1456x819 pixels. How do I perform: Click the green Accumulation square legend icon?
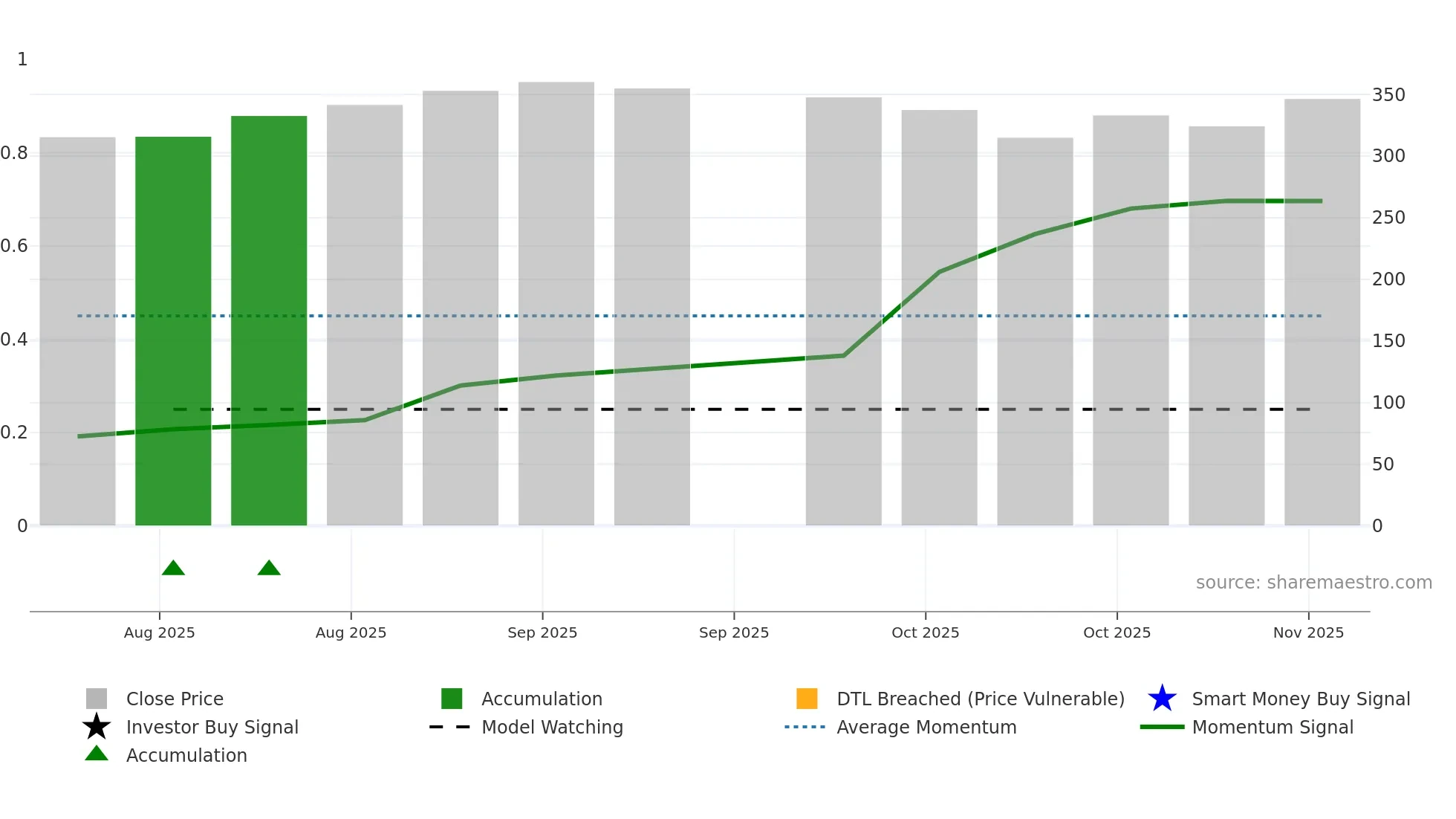pos(452,699)
